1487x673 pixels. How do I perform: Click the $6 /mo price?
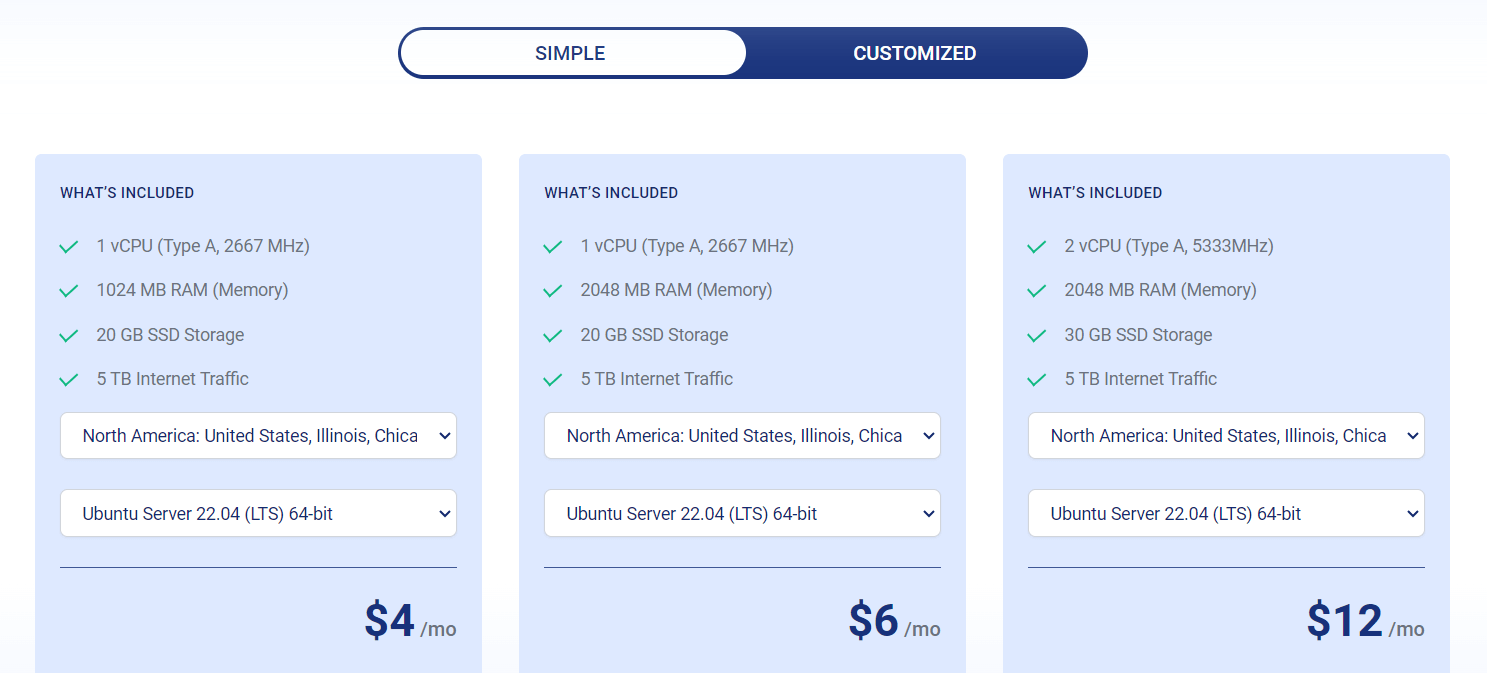[x=894, y=621]
